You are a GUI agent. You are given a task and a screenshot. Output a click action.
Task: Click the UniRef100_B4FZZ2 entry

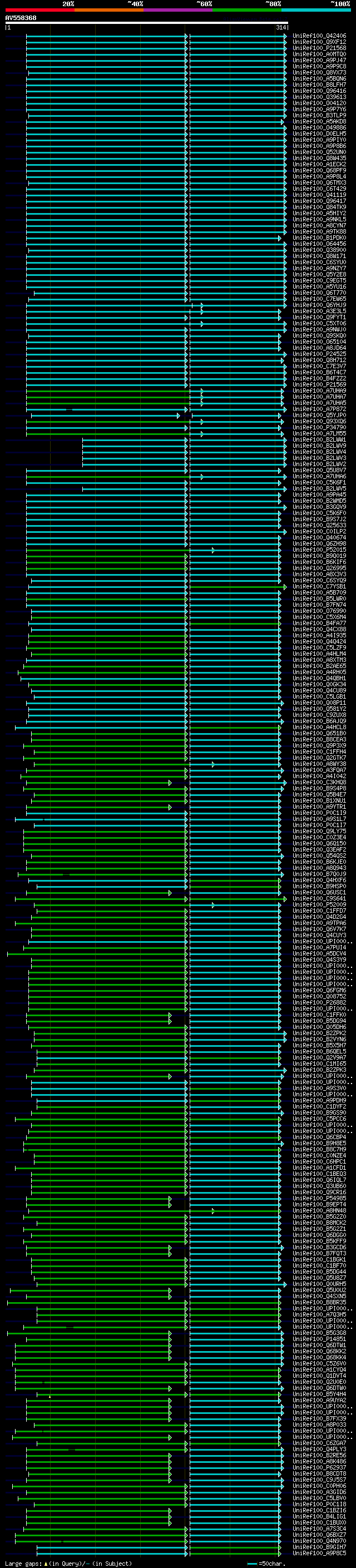(319, 379)
